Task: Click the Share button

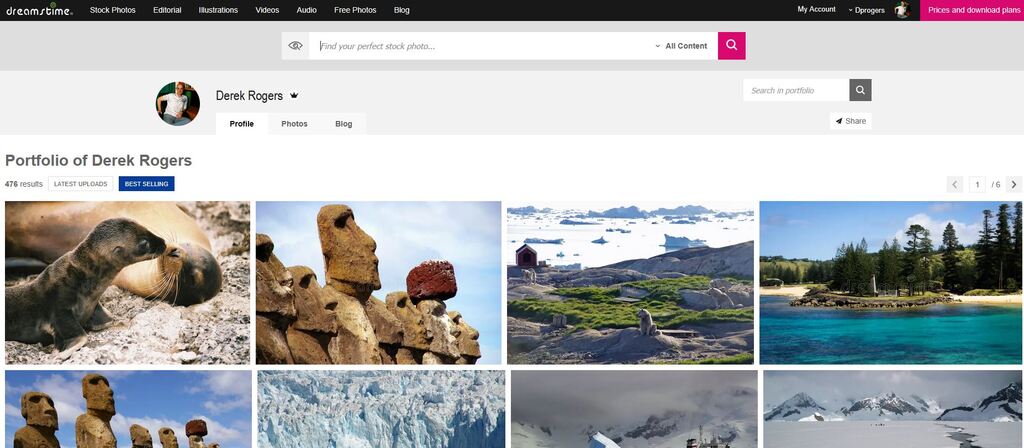Action: [x=850, y=121]
